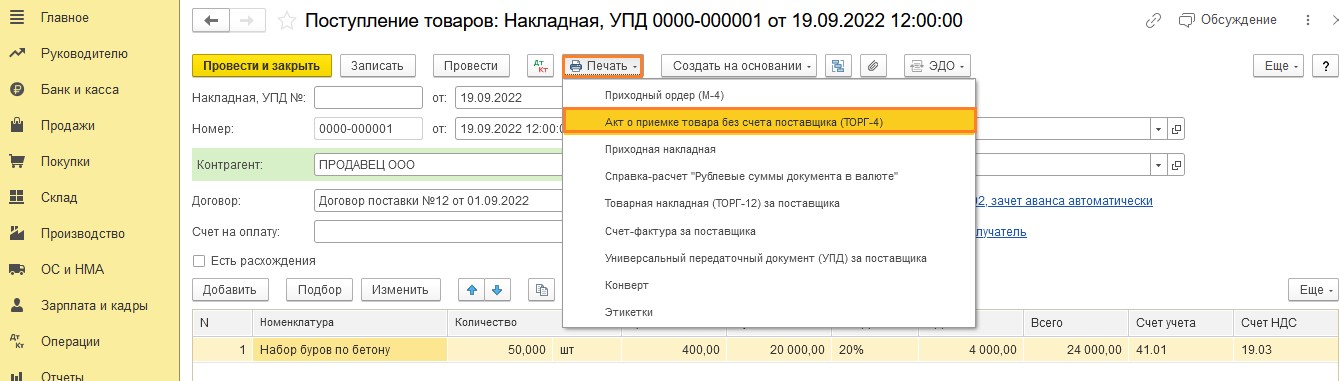Image resolution: width=1339 pixels, height=381 pixels.
Task: Click Счет учета cell 41.01
Action: pos(1179,349)
